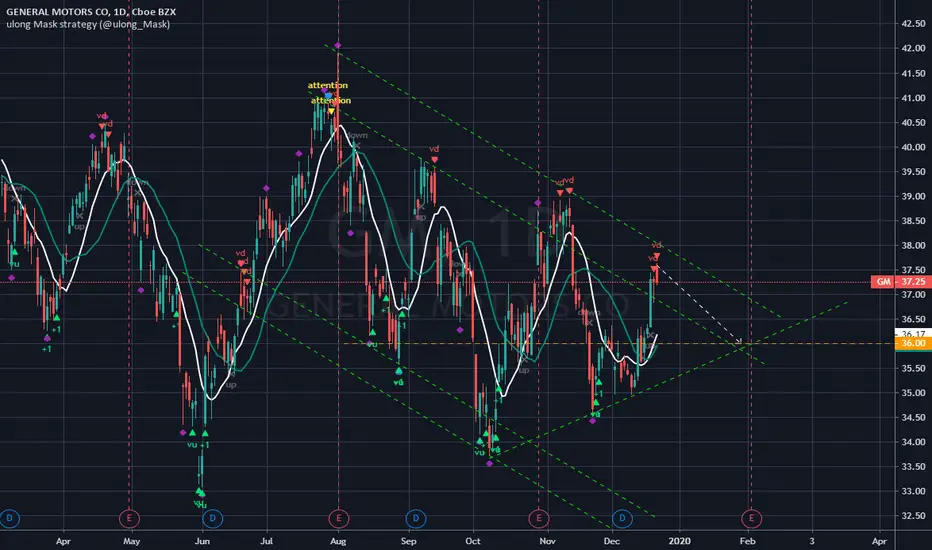Click the 41.00 price axis value
This screenshot has height=550, width=932.
pos(914,98)
